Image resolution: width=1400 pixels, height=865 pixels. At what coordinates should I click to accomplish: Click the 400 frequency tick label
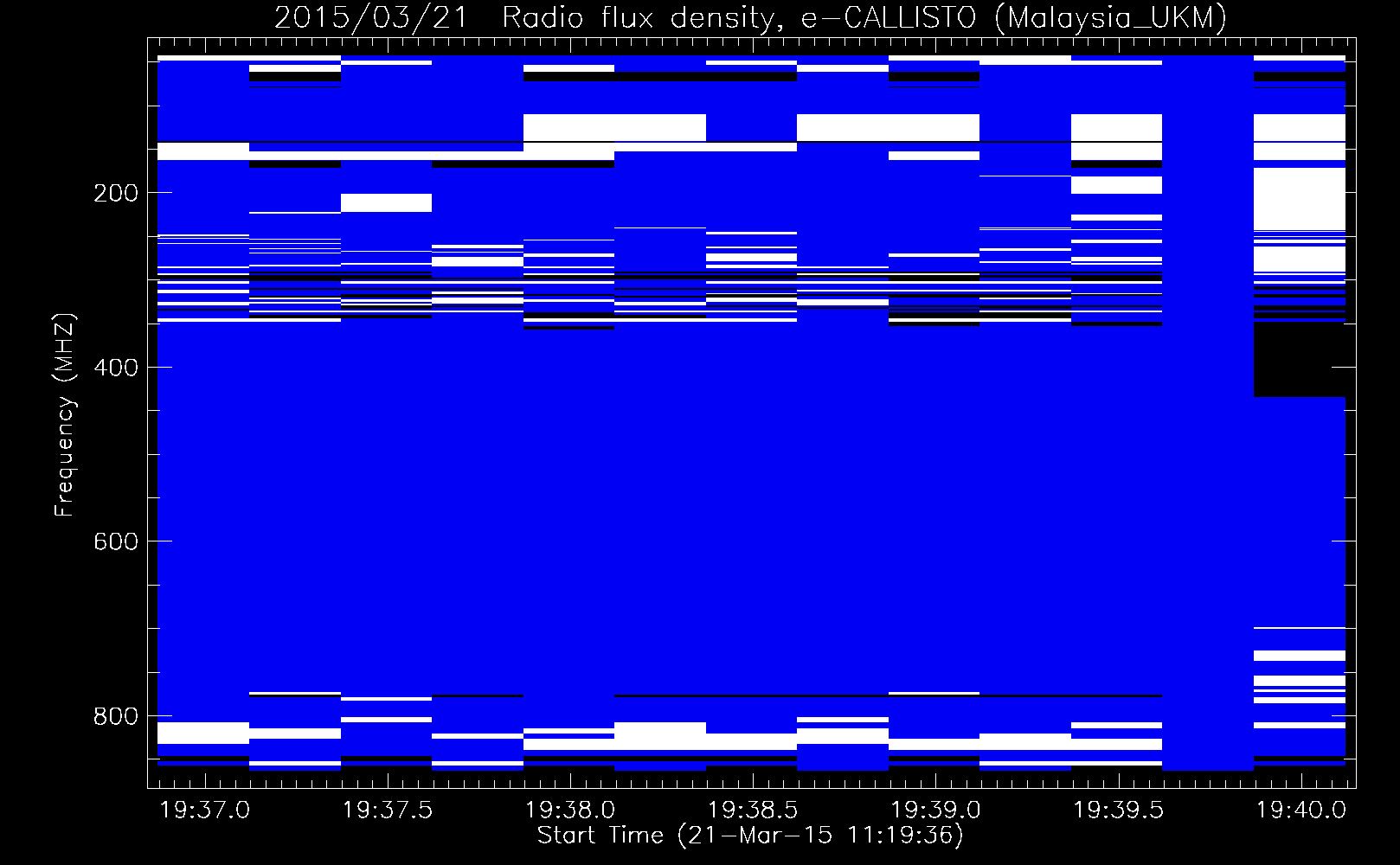tap(115, 368)
